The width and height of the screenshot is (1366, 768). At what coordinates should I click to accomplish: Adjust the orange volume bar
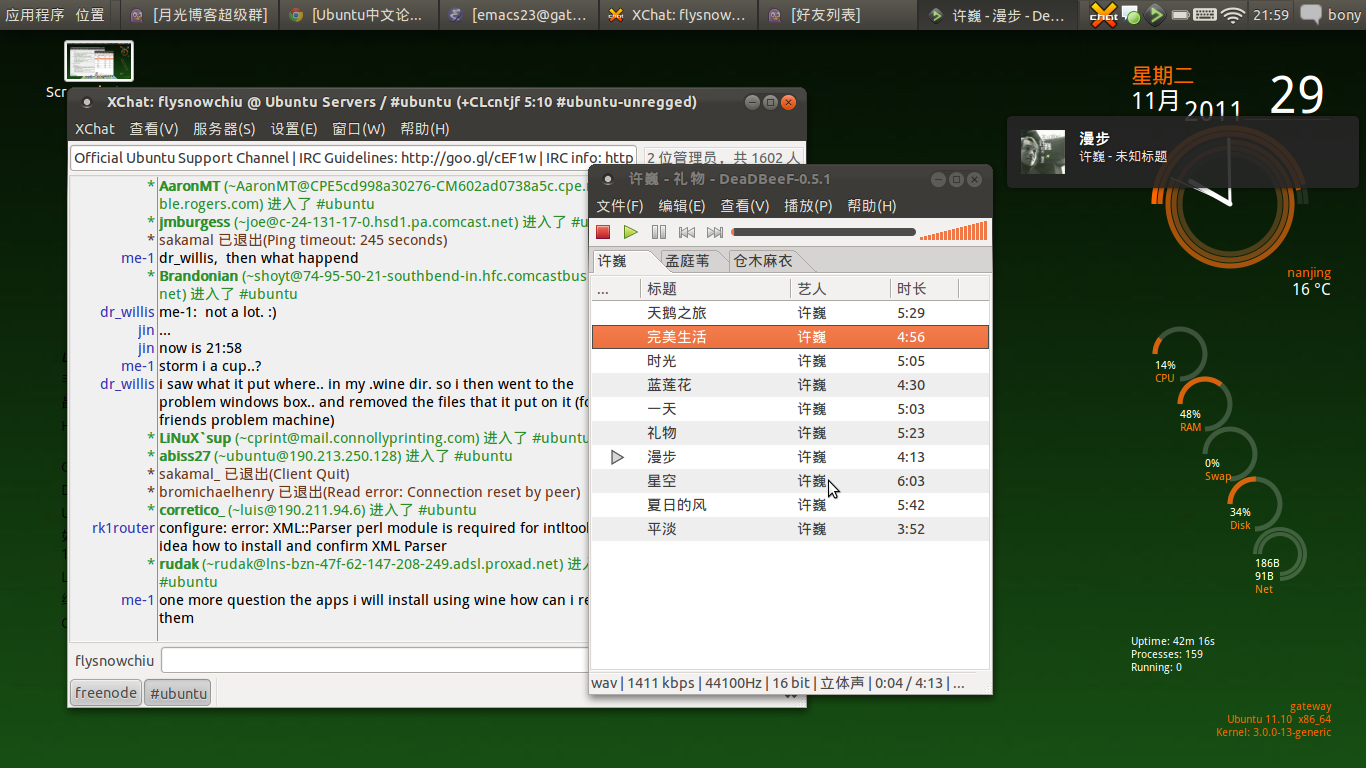click(954, 232)
